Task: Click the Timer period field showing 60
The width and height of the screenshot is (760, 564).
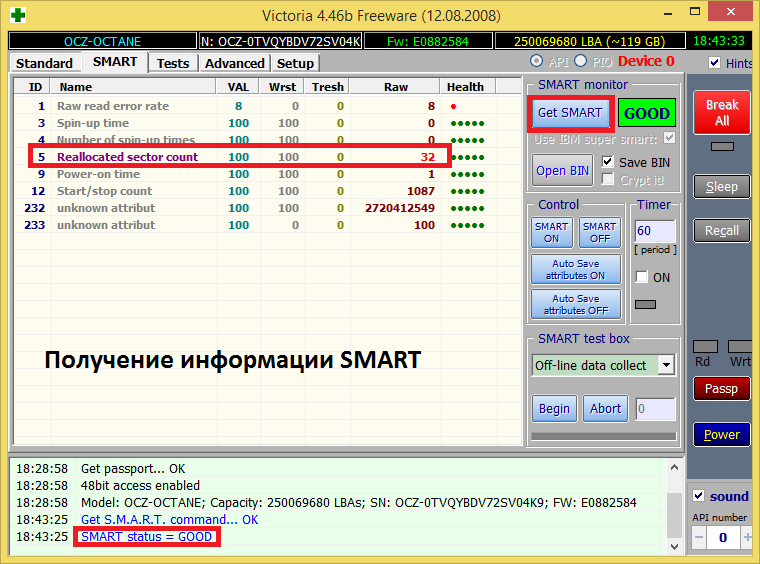Action: coord(655,231)
